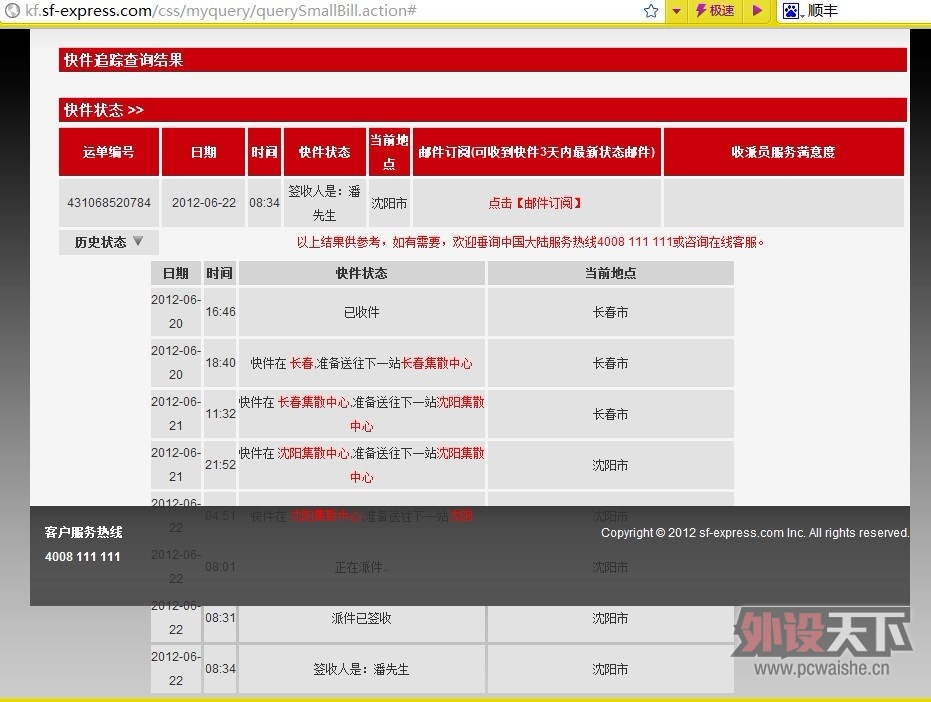Click the 运单编号 column header
The image size is (931, 702).
tap(109, 152)
